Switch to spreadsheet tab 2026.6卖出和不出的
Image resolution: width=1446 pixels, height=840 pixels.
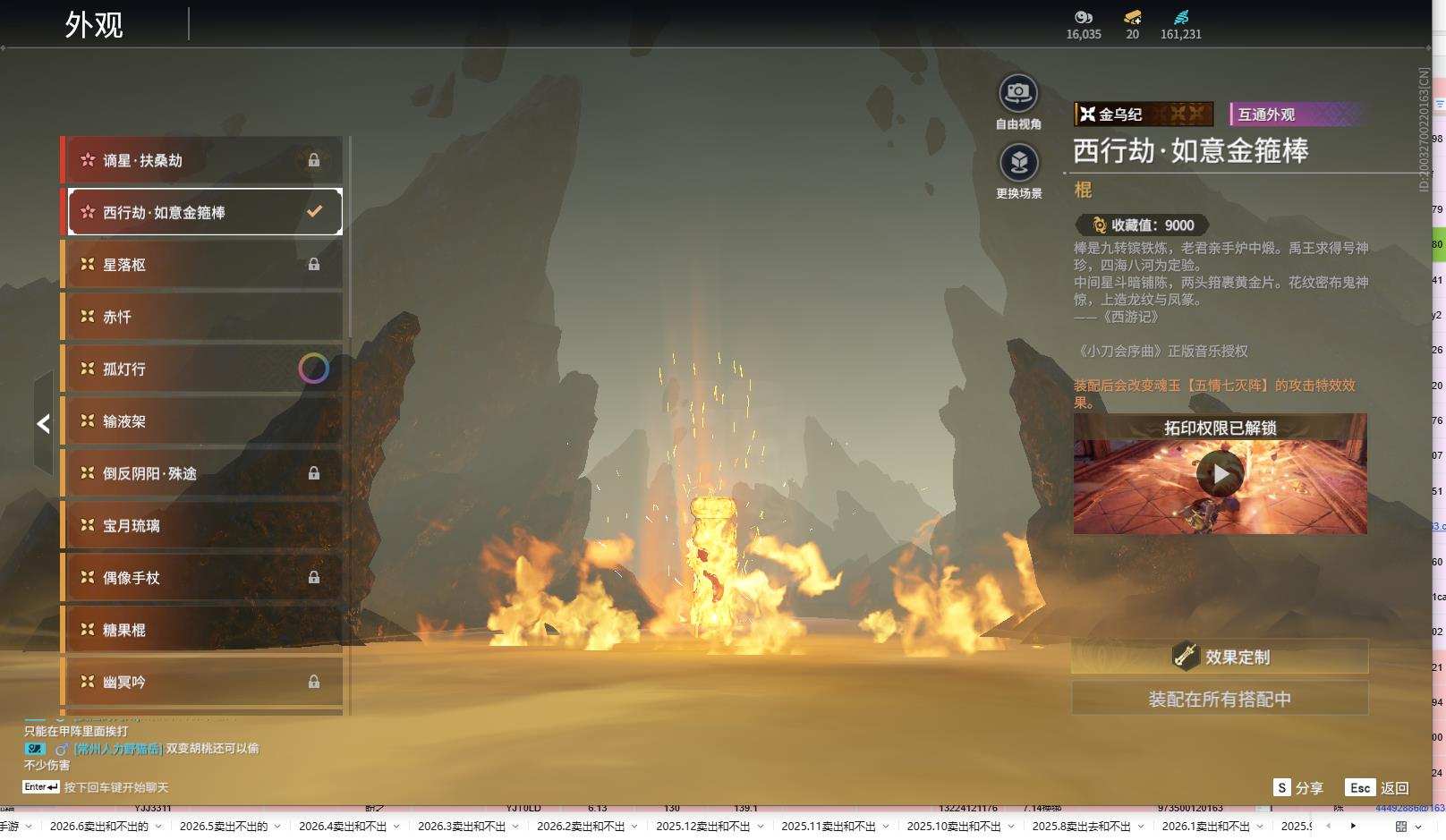click(x=98, y=826)
